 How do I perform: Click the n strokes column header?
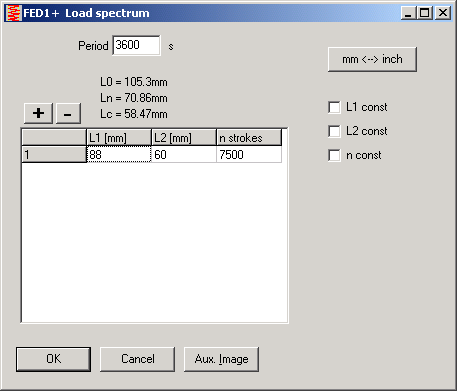click(x=249, y=138)
